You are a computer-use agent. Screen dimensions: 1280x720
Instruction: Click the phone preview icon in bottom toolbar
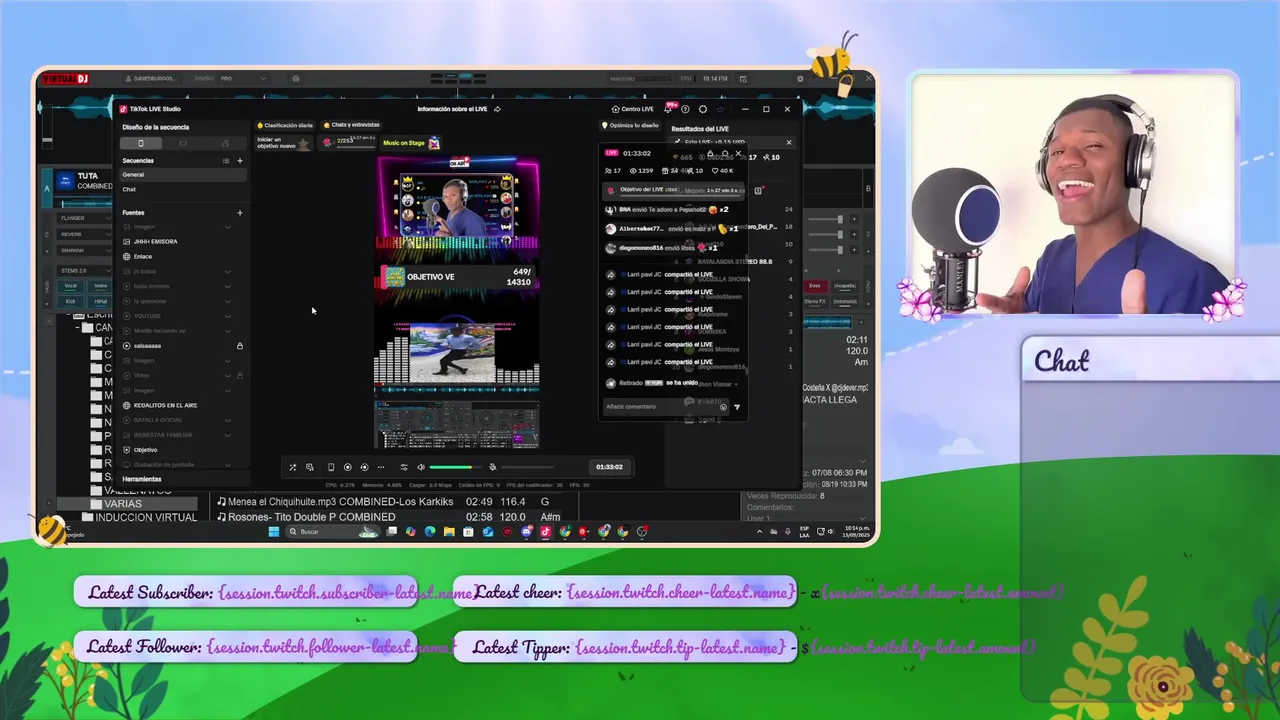pyautogui.click(x=331, y=467)
